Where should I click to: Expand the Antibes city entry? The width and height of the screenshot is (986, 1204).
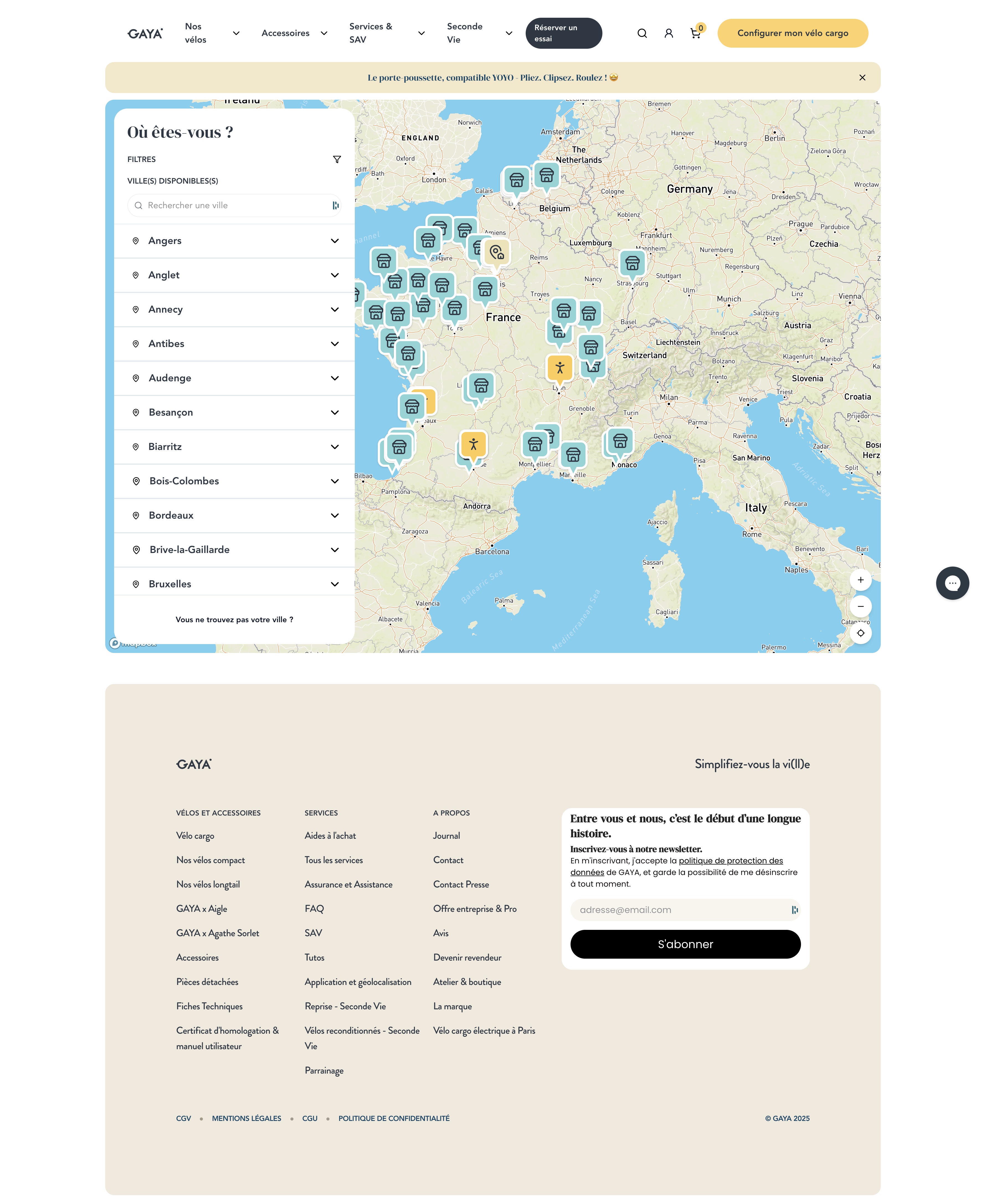pyautogui.click(x=235, y=344)
